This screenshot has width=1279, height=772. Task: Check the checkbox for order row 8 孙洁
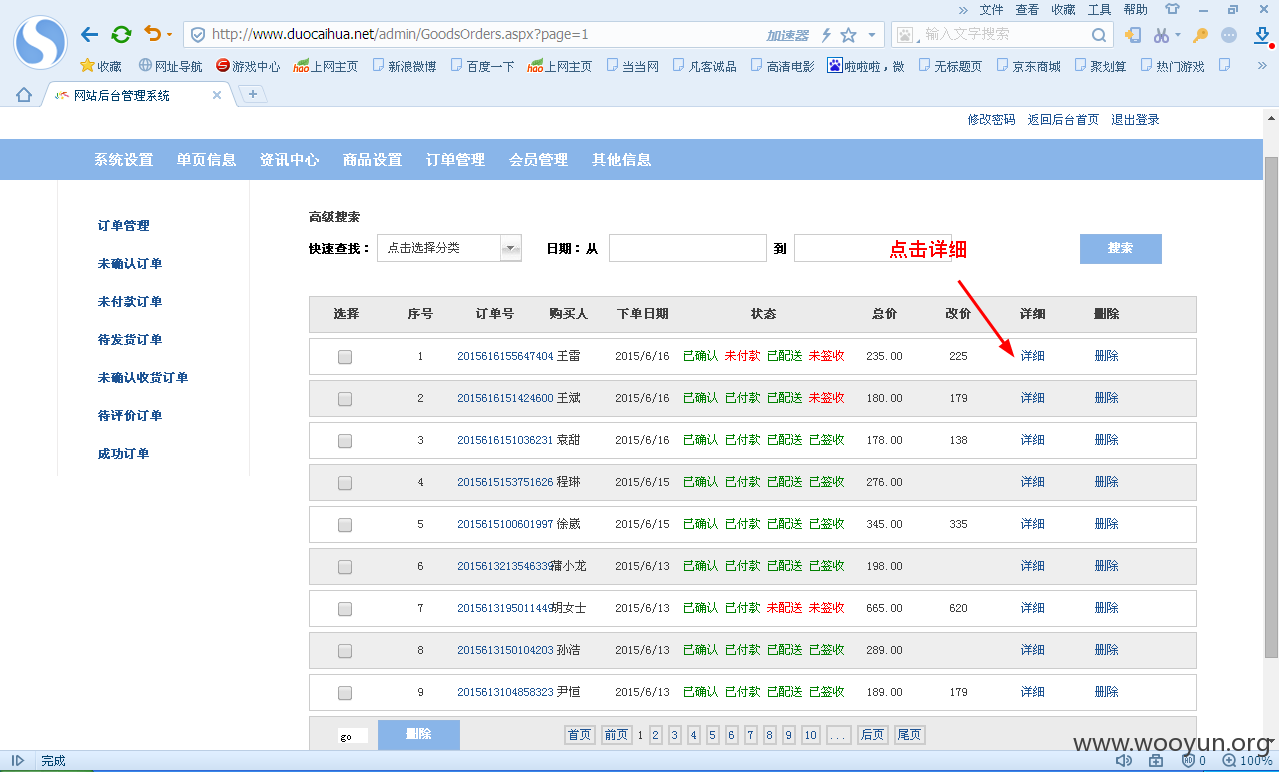[x=345, y=651]
